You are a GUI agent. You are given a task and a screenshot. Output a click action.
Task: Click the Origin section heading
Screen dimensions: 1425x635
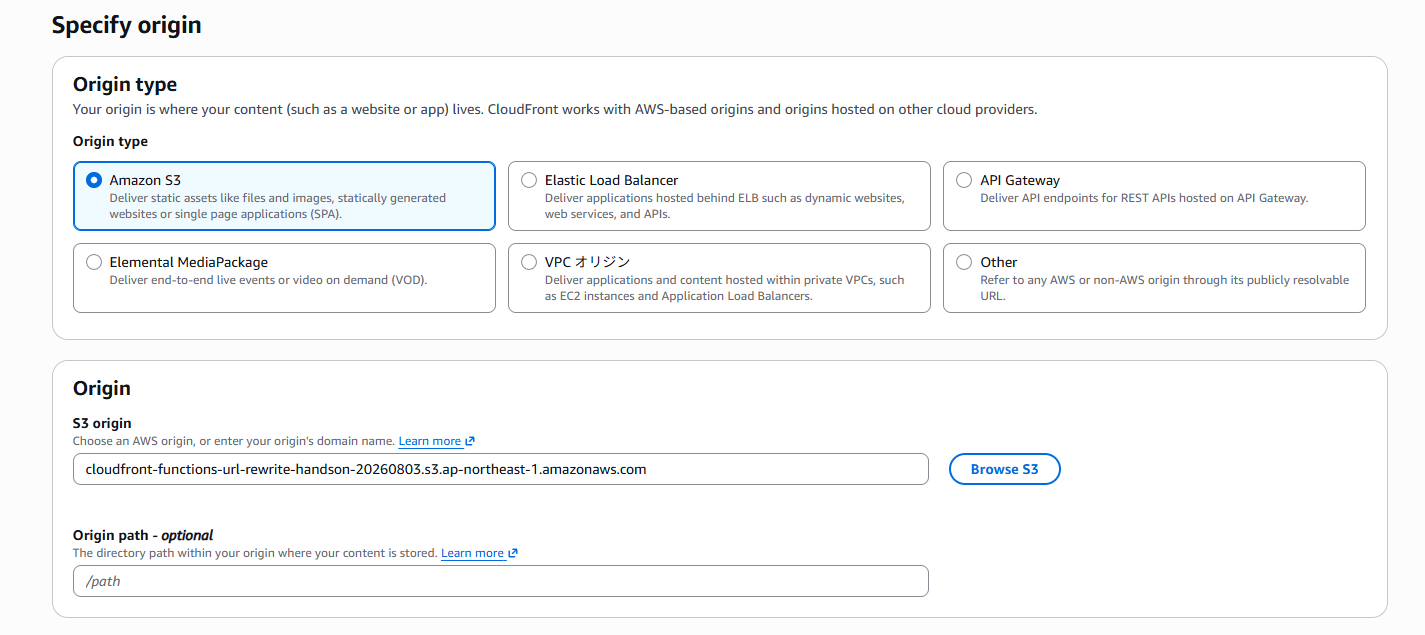coord(102,388)
